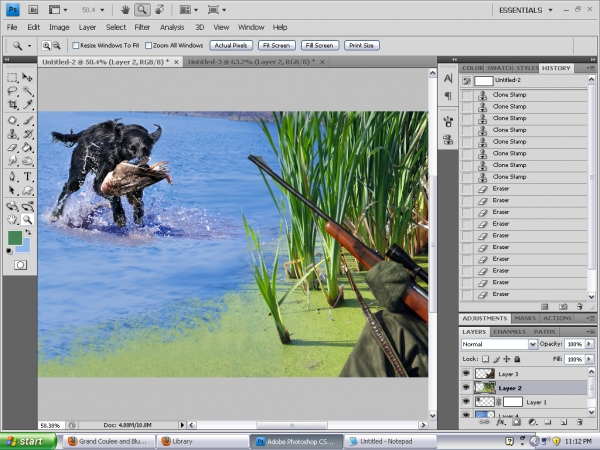Image resolution: width=600 pixels, height=450 pixels.
Task: Select the Eraser tool
Action: coord(12,147)
